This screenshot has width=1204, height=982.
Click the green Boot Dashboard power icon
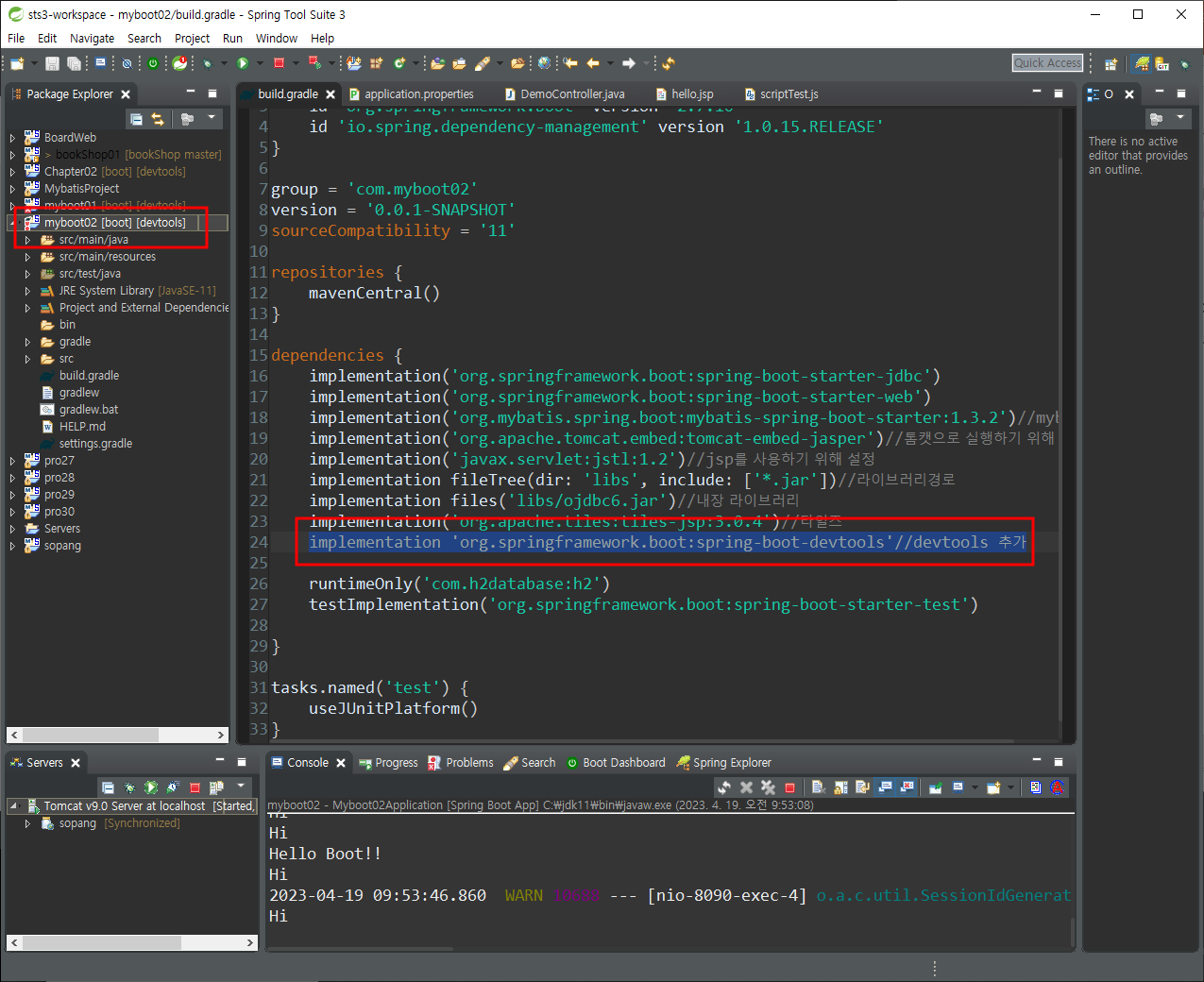[x=153, y=63]
